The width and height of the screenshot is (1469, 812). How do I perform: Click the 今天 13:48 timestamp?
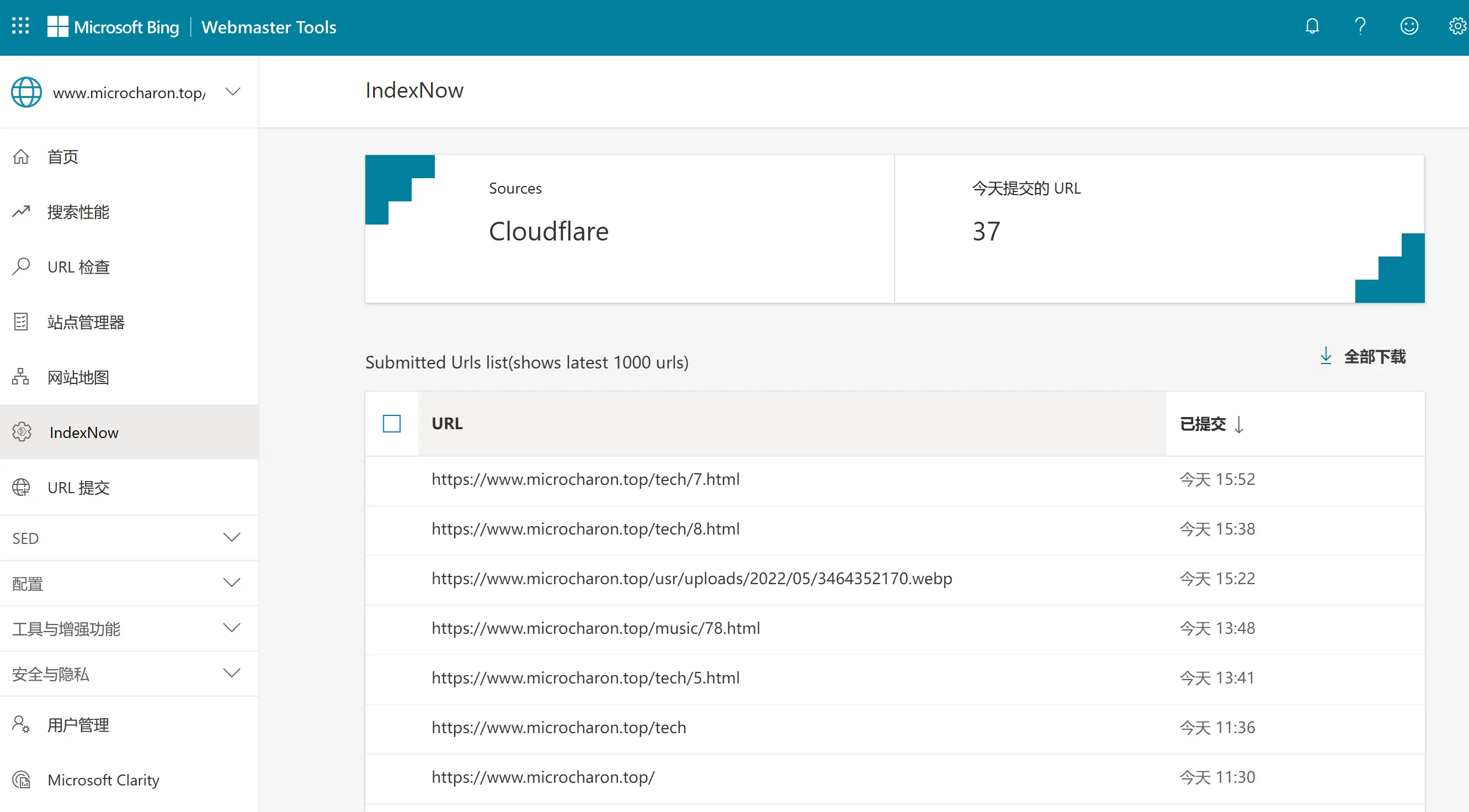(1217, 628)
